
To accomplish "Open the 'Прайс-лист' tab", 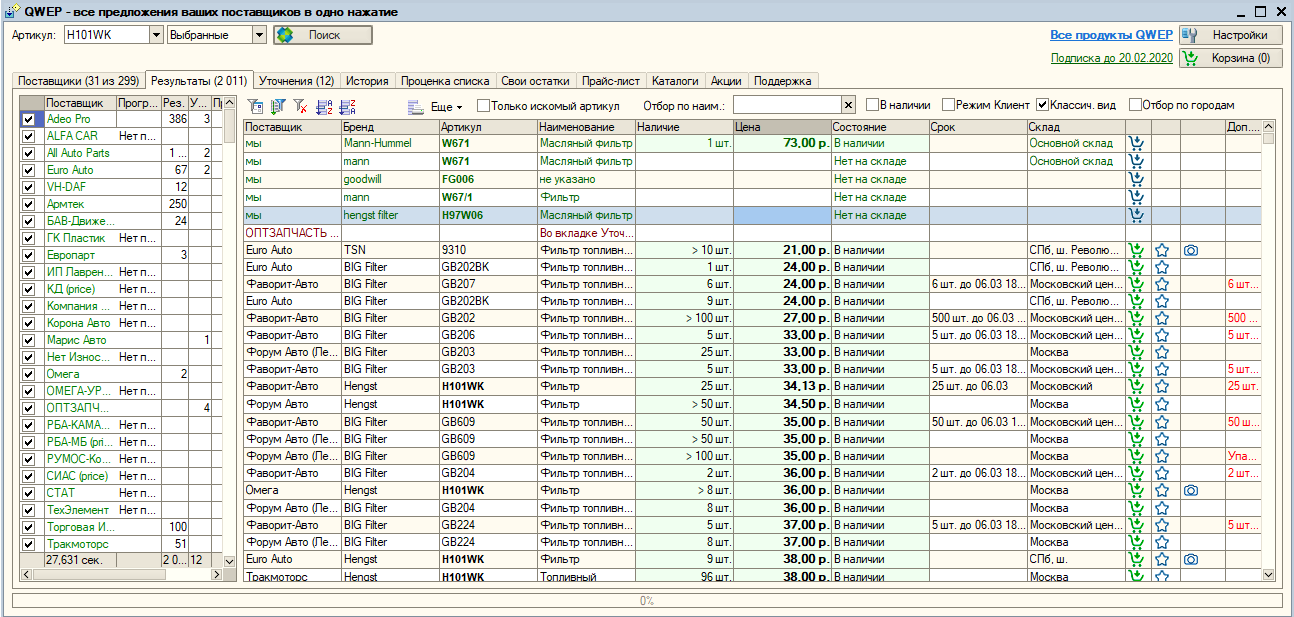I will pyautogui.click(x=610, y=81).
